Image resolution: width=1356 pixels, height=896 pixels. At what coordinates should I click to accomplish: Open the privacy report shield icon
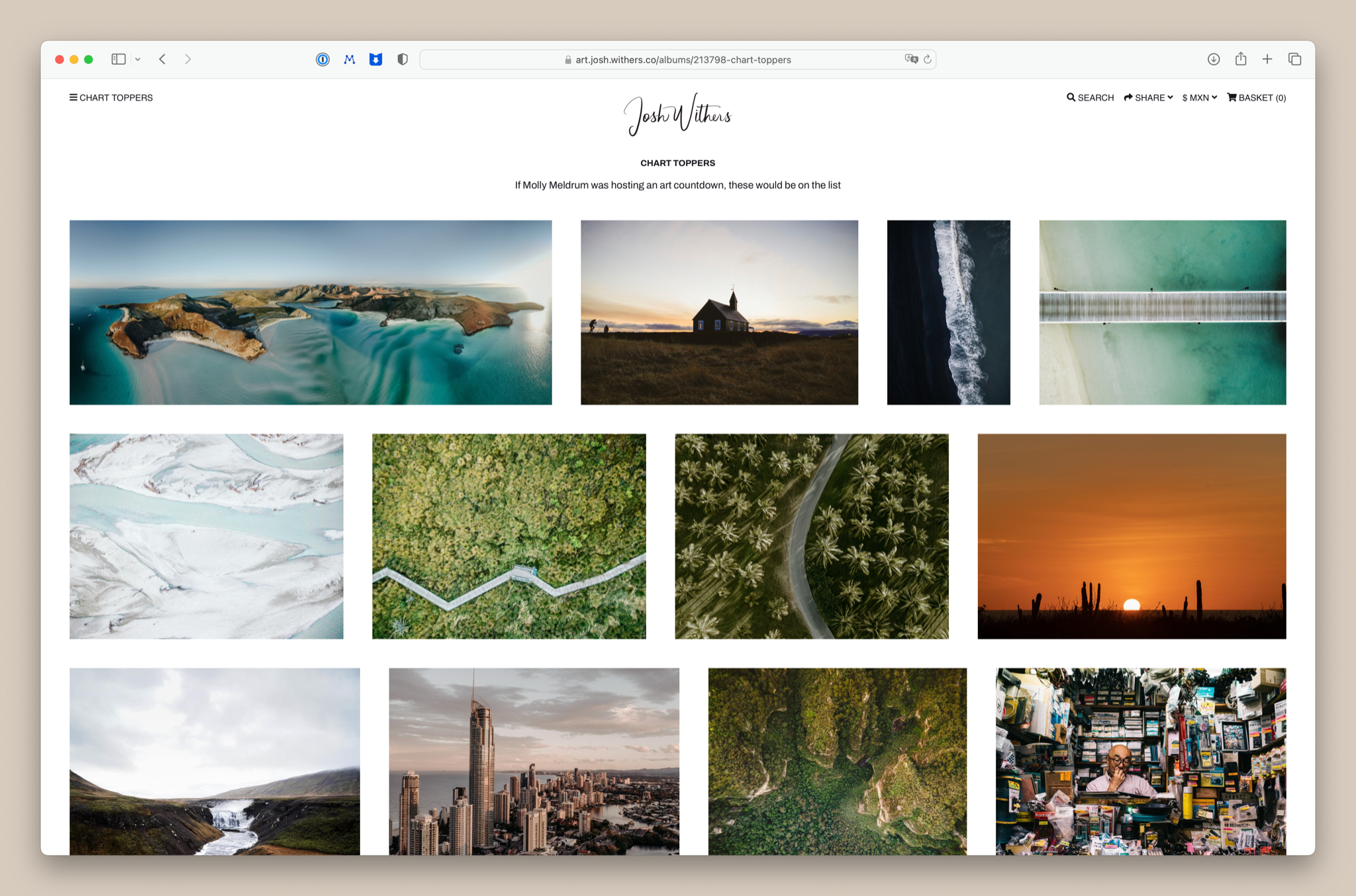(403, 60)
